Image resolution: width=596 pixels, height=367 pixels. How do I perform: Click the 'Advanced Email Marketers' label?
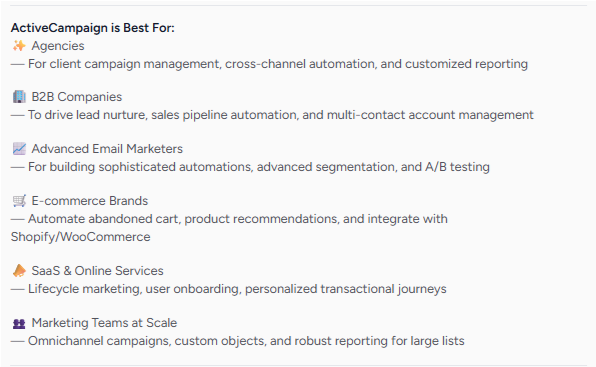[107, 149]
